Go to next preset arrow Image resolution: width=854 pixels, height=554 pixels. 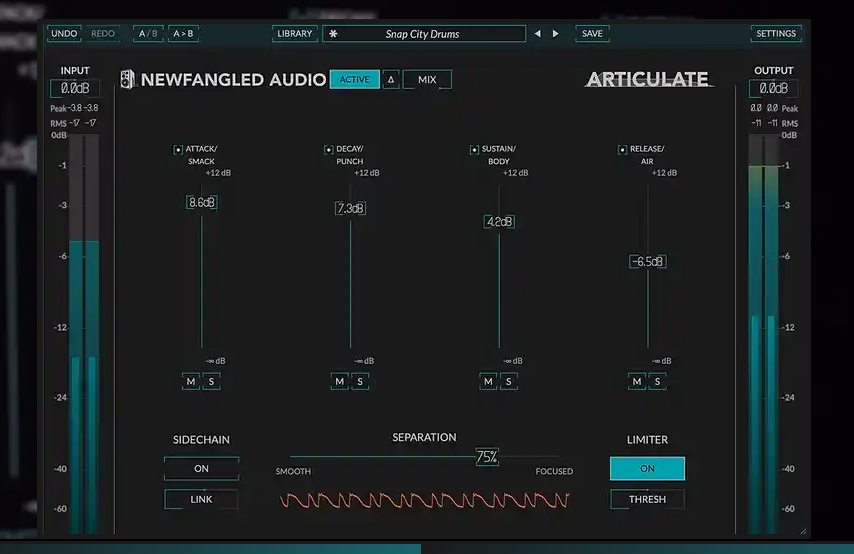(556, 34)
